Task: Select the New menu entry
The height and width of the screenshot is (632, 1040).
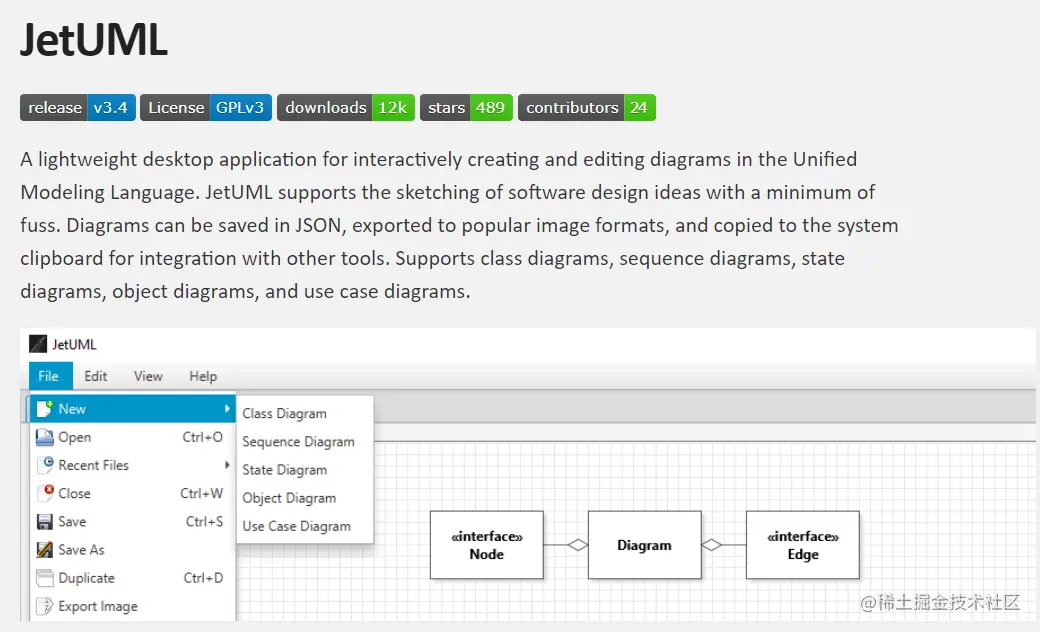Action: 133,409
